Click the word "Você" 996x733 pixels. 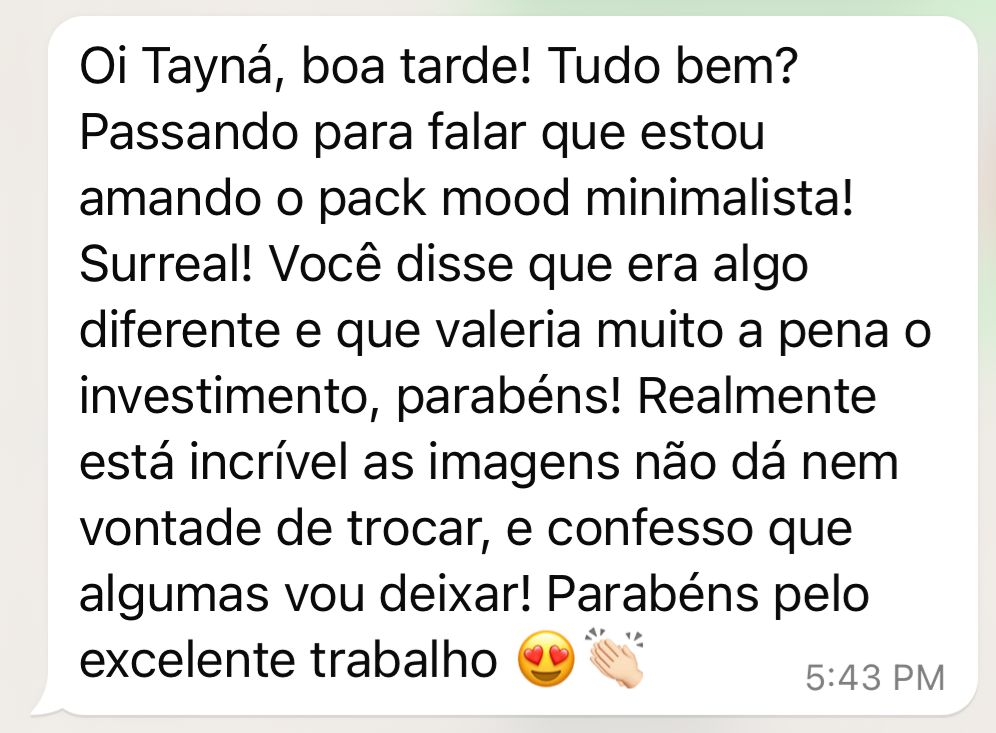(326, 264)
